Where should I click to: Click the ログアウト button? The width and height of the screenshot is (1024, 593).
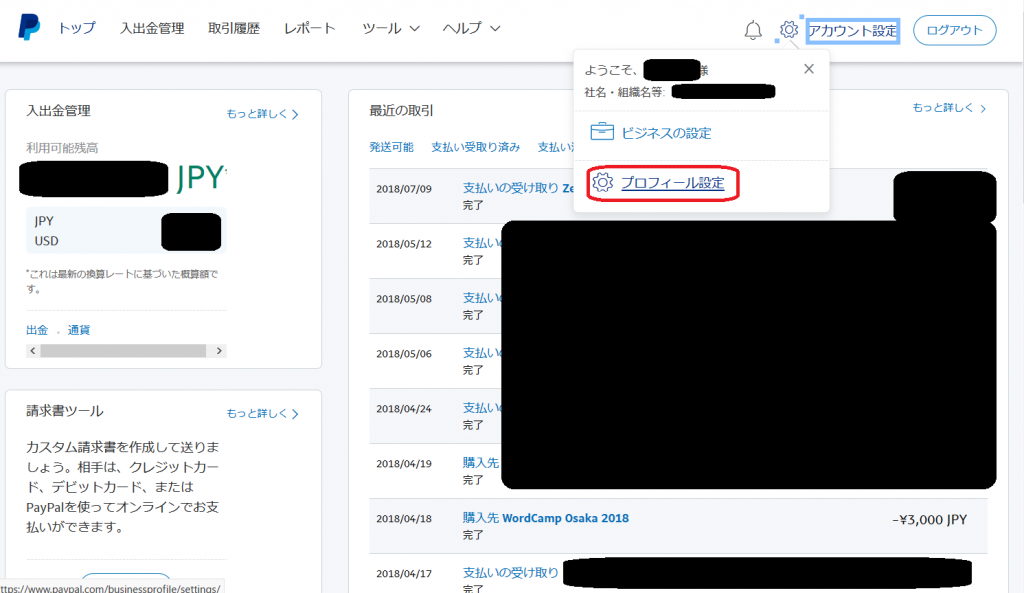(954, 31)
